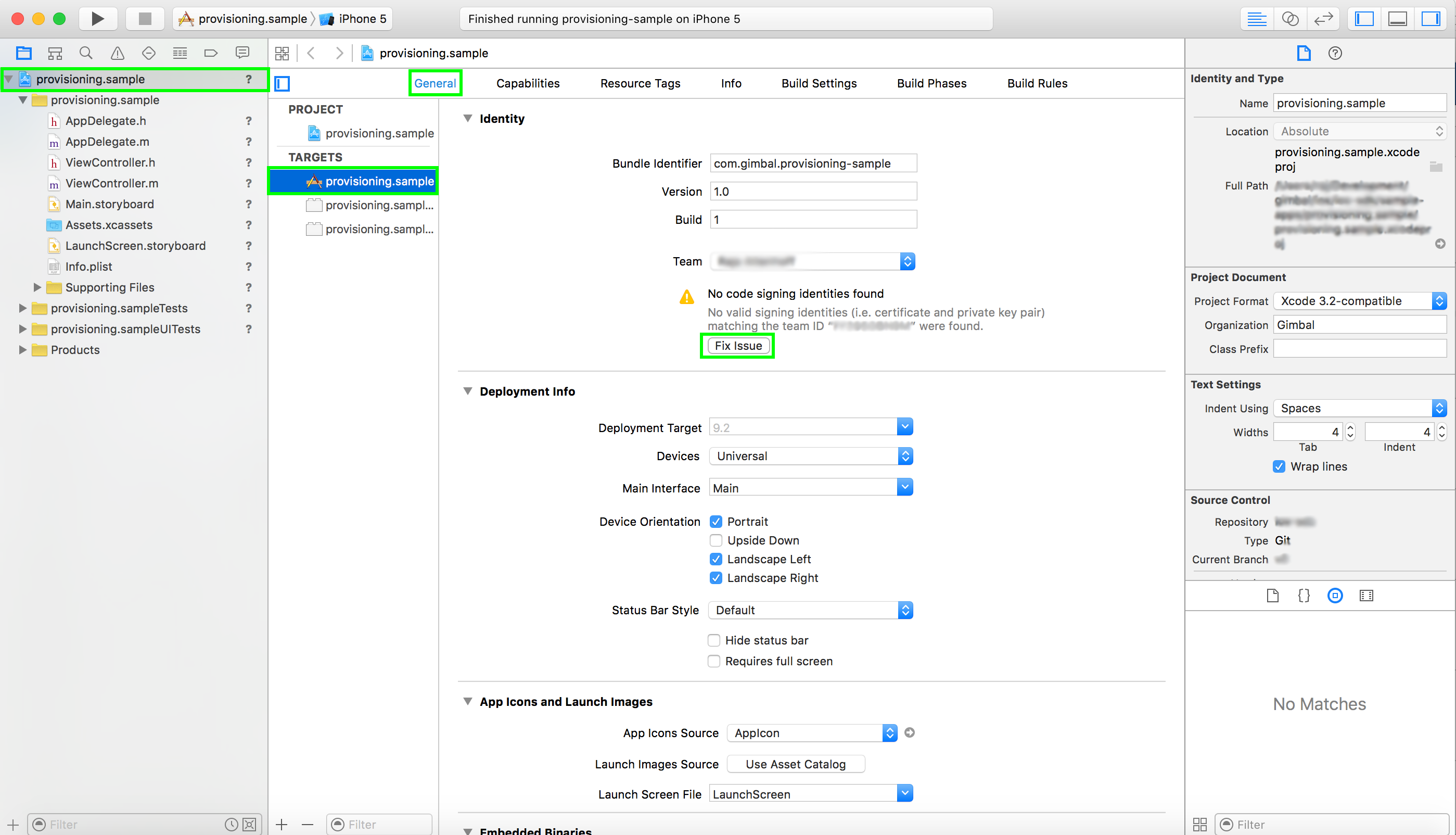Toggle the Wrap lines checkbox
Viewport: 1456px width, 835px height.
tap(1279, 466)
